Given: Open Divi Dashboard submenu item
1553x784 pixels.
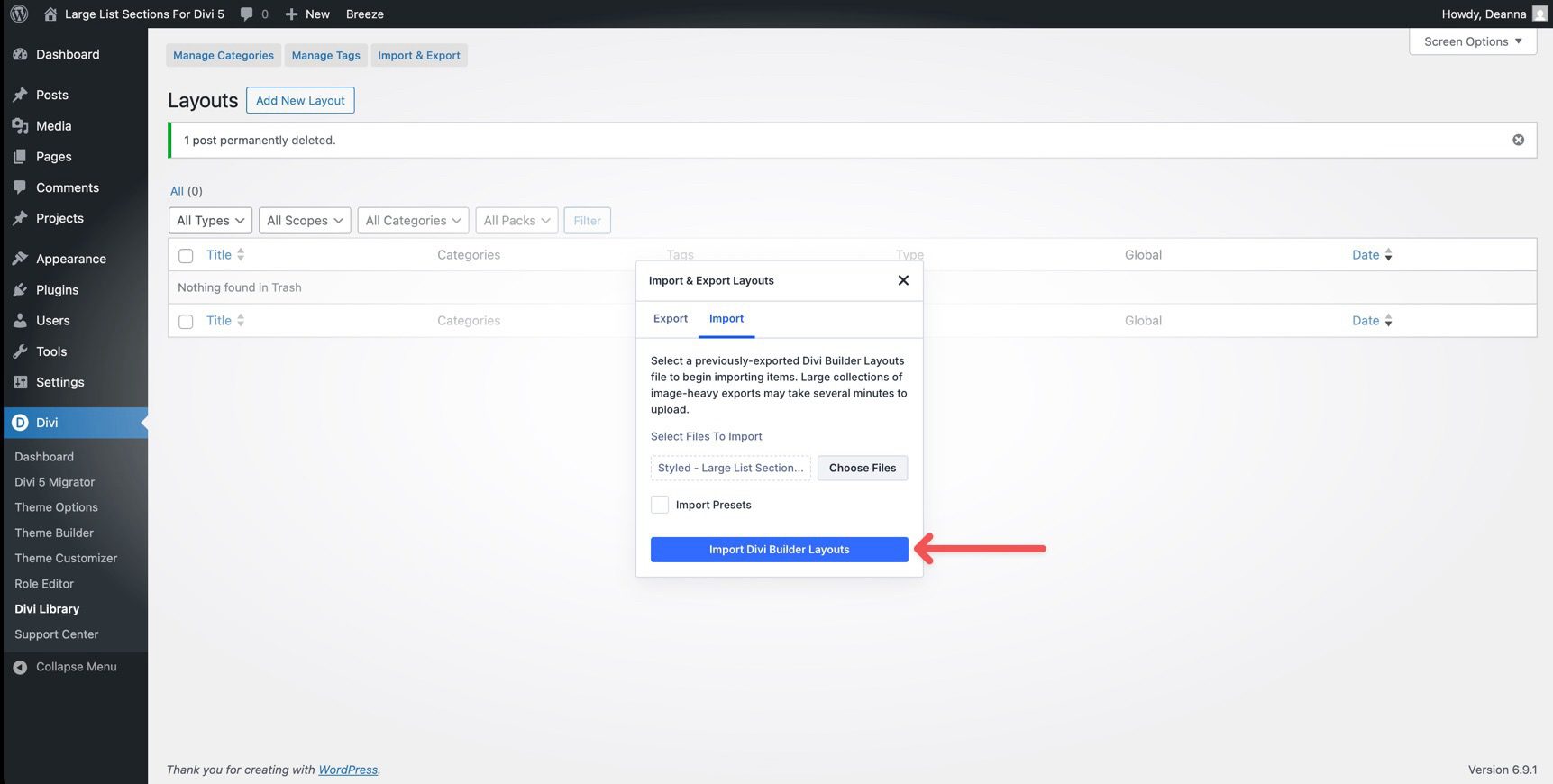Looking at the screenshot, I should coord(44,457).
